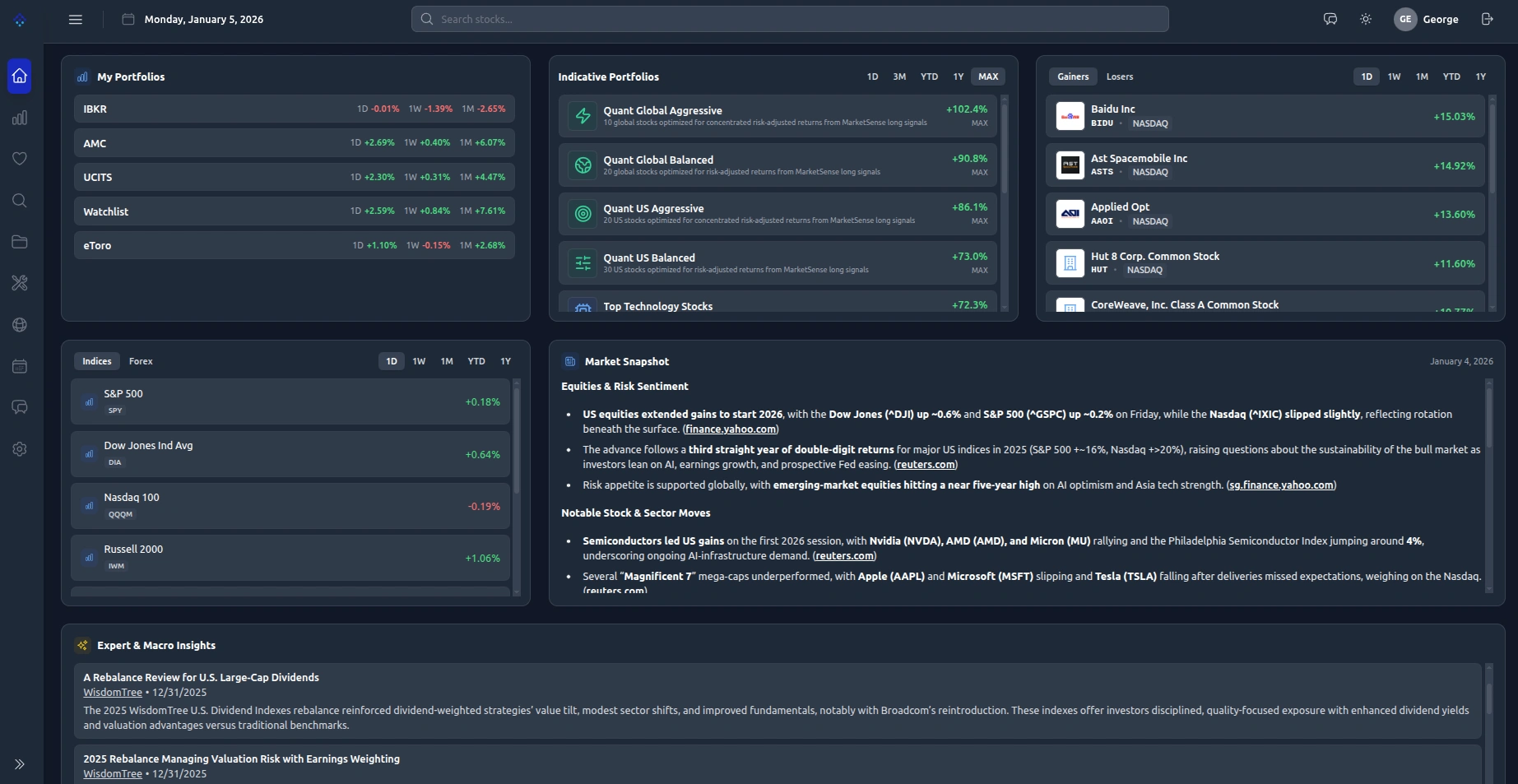Click the logout icon next to George
The height and width of the screenshot is (784, 1518).
tap(1488, 19)
